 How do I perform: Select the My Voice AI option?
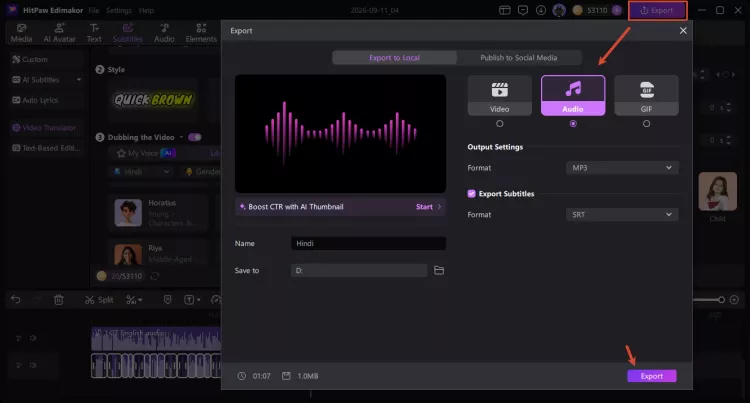[x=146, y=153]
